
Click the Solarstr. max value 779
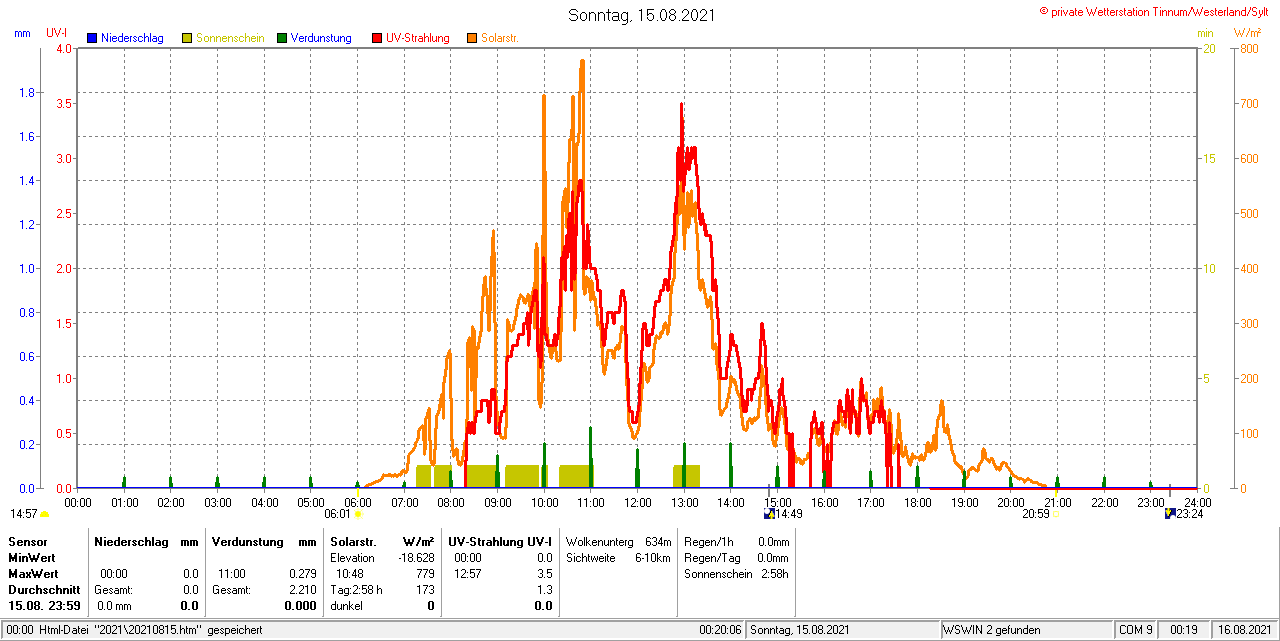tap(425, 574)
